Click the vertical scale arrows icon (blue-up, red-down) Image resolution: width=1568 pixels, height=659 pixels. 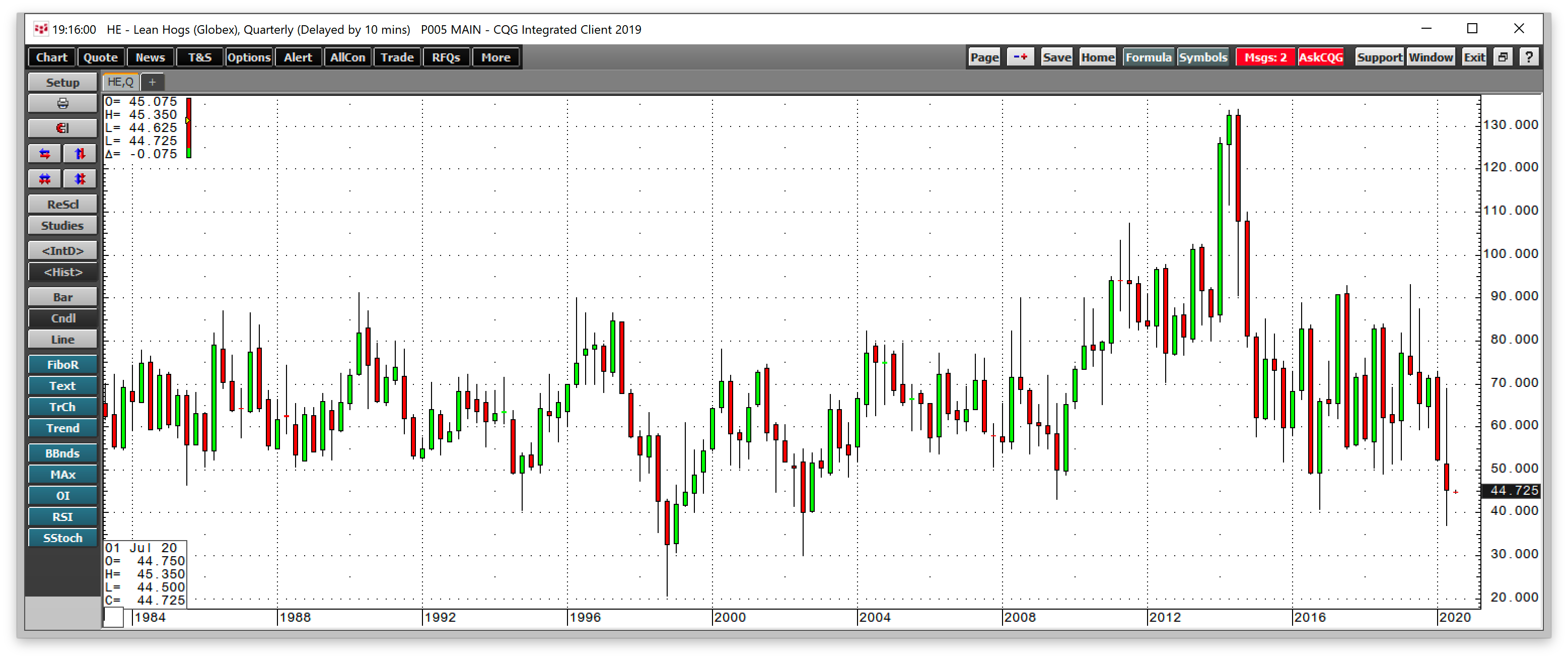point(80,154)
